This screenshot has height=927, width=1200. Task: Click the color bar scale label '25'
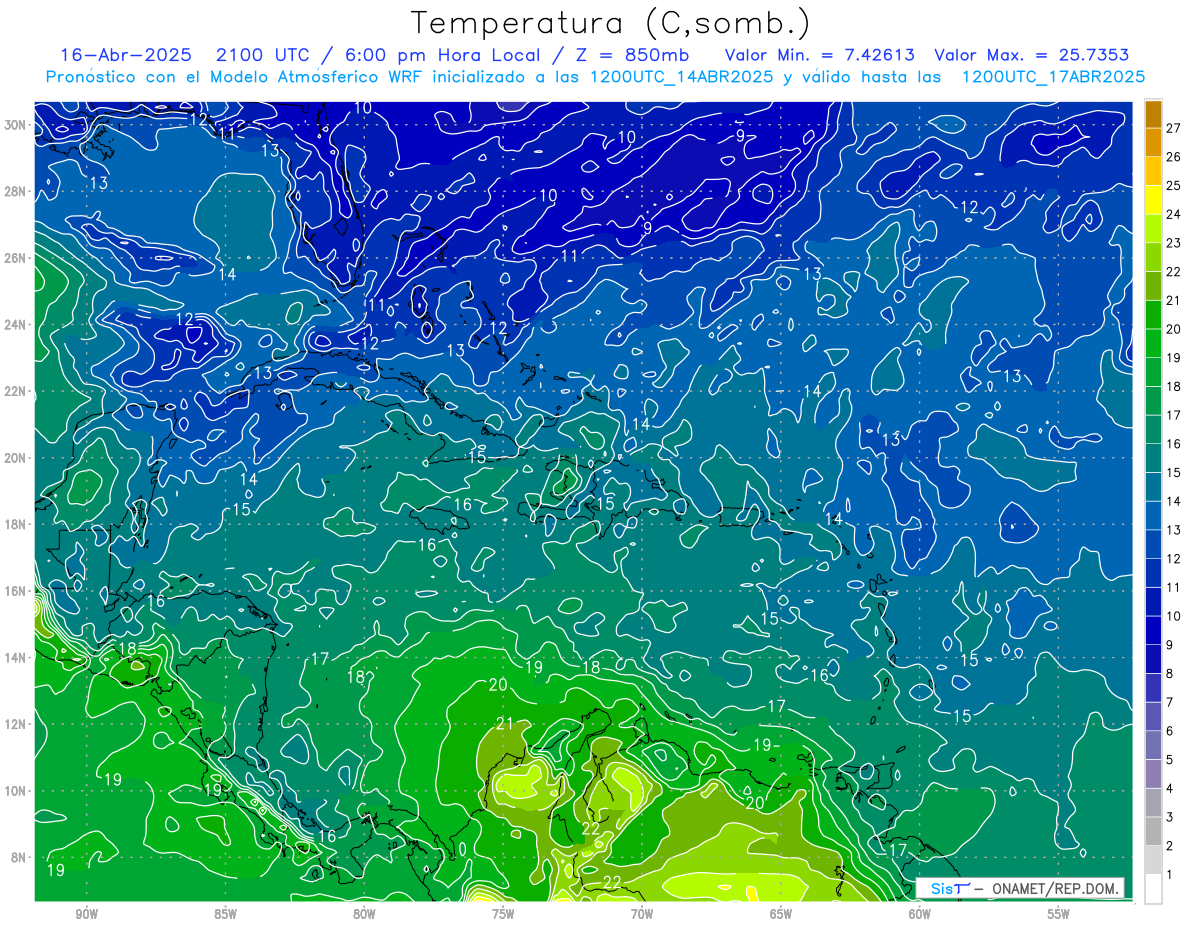tap(1173, 186)
